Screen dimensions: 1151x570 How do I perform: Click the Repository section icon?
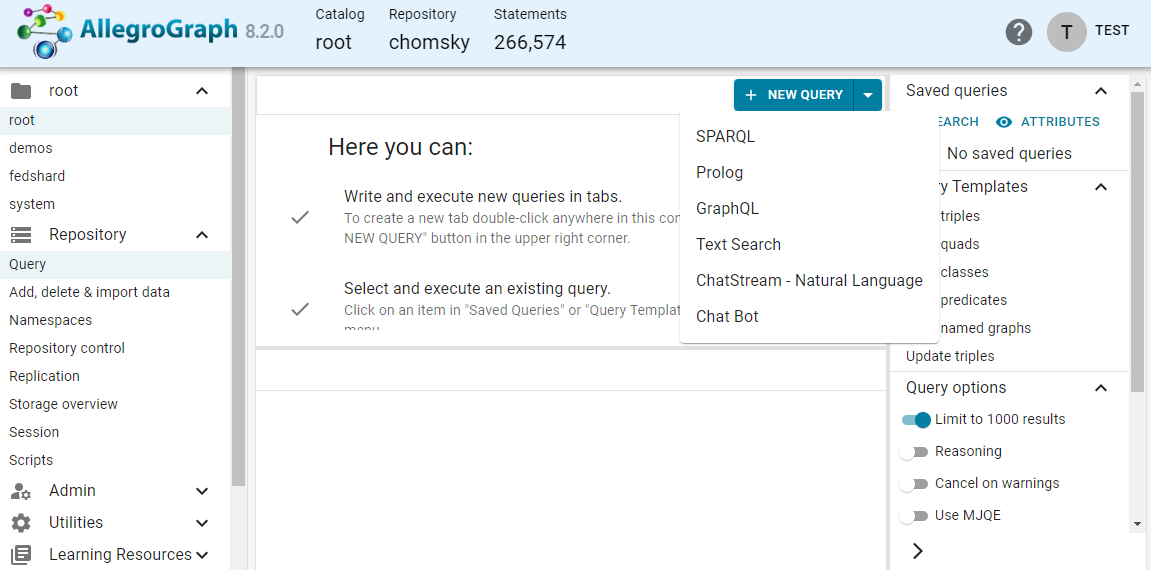pos(21,235)
